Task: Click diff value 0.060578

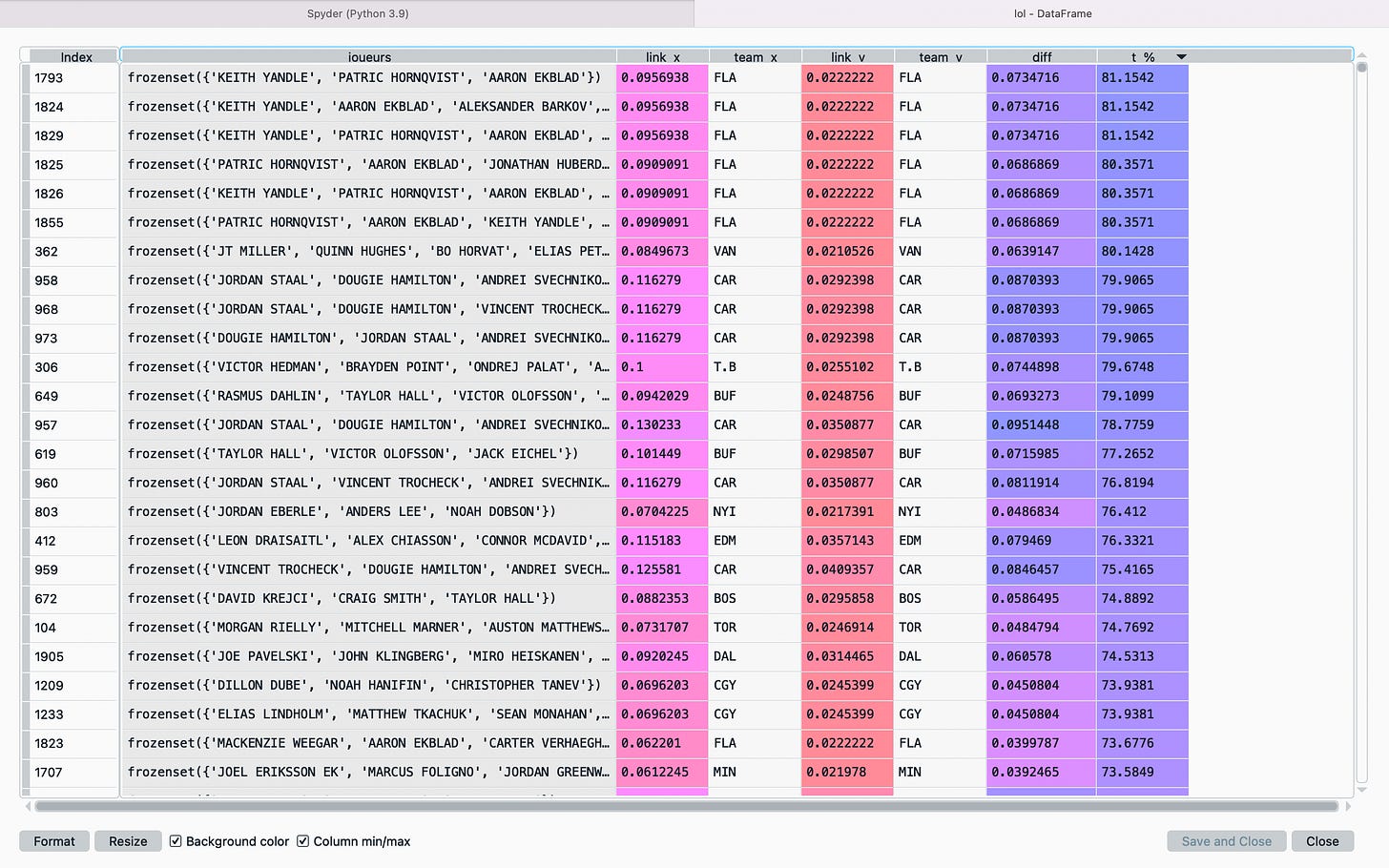Action: point(1042,656)
